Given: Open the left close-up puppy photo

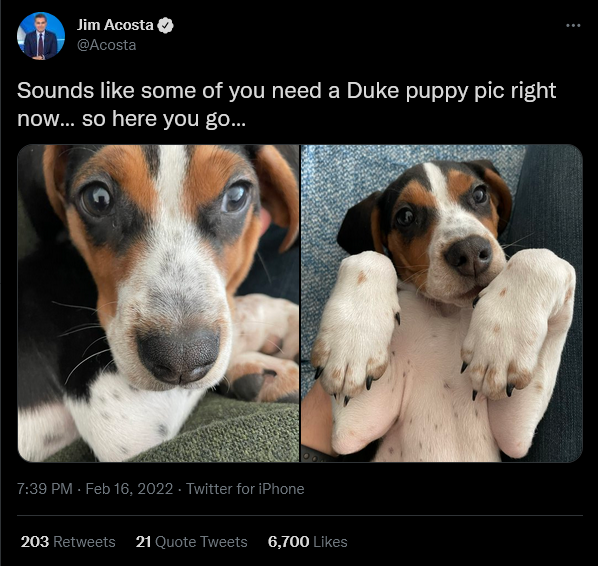Looking at the screenshot, I should pyautogui.click(x=158, y=303).
